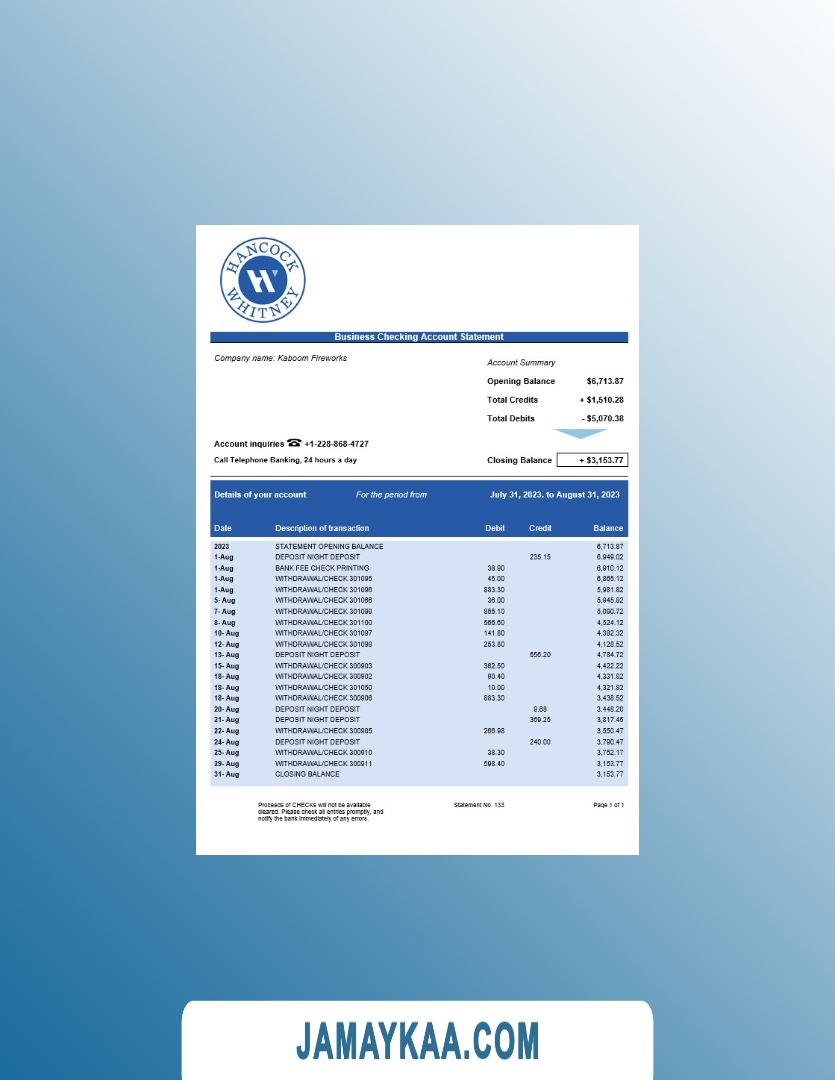The width and height of the screenshot is (835, 1080).
Task: Click the STATEMENT OPENING BALANCE row
Action: click(x=329, y=546)
